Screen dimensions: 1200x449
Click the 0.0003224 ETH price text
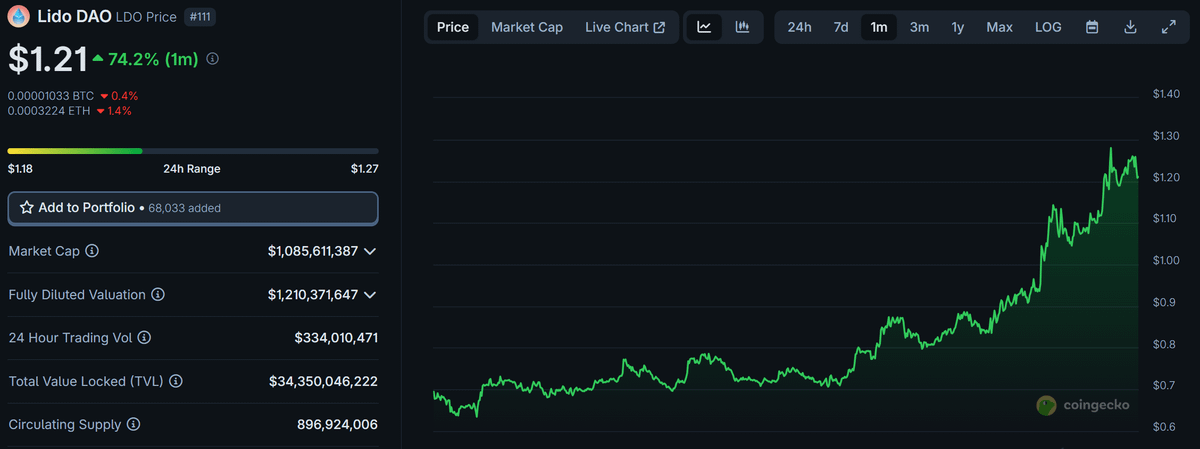(x=48, y=110)
